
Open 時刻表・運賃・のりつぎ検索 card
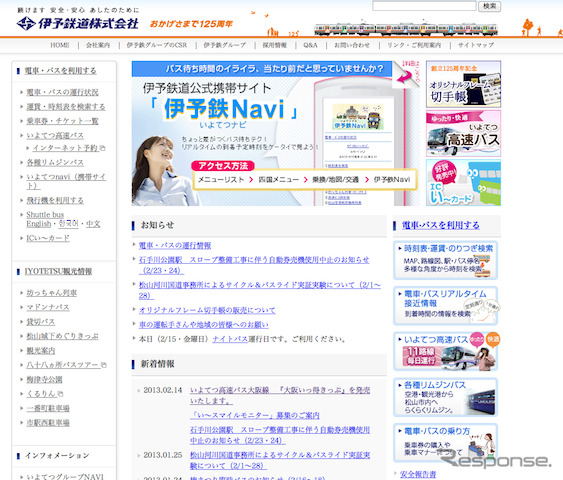[446, 260]
